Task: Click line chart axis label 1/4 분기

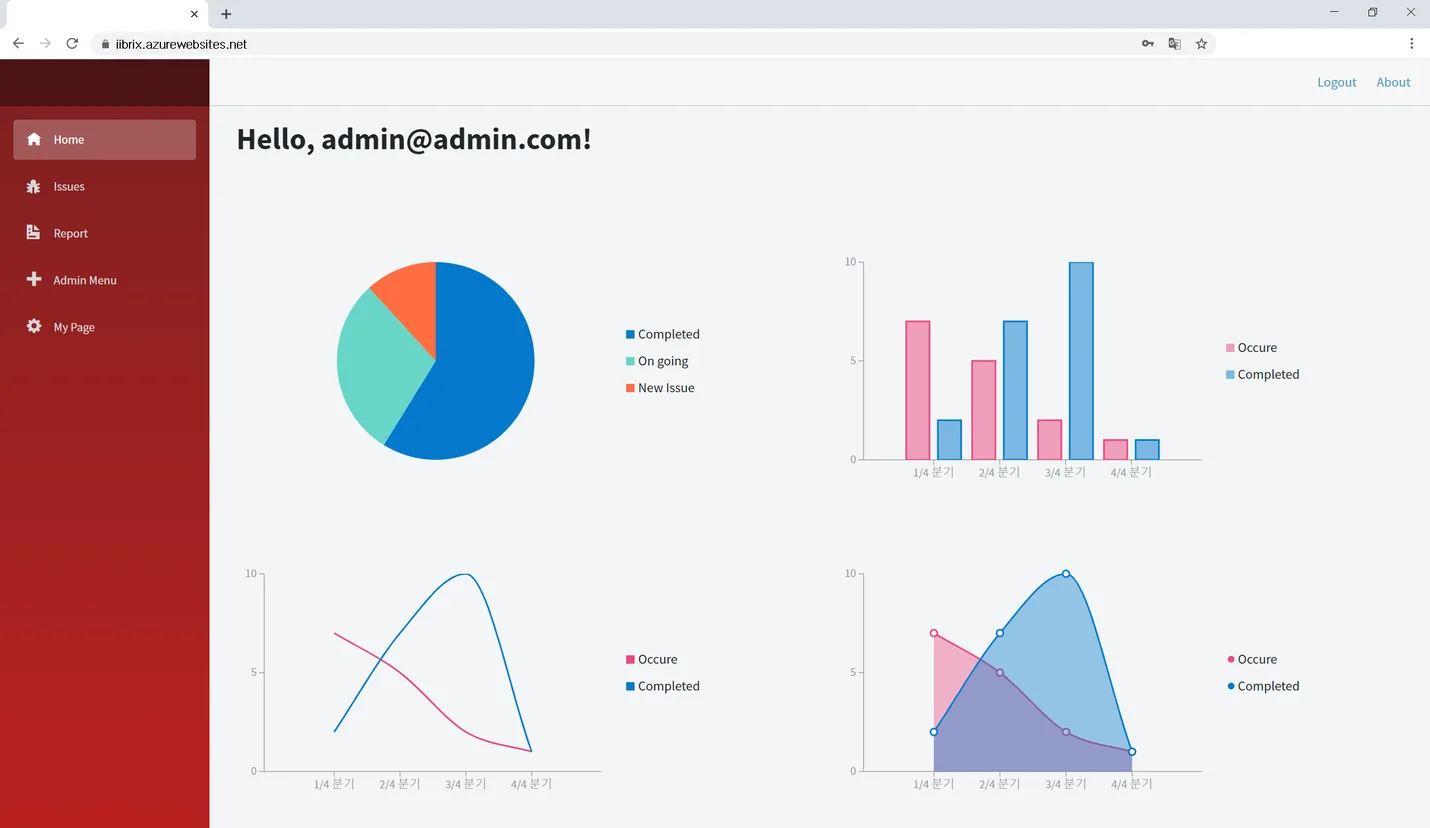Action: [x=334, y=784]
